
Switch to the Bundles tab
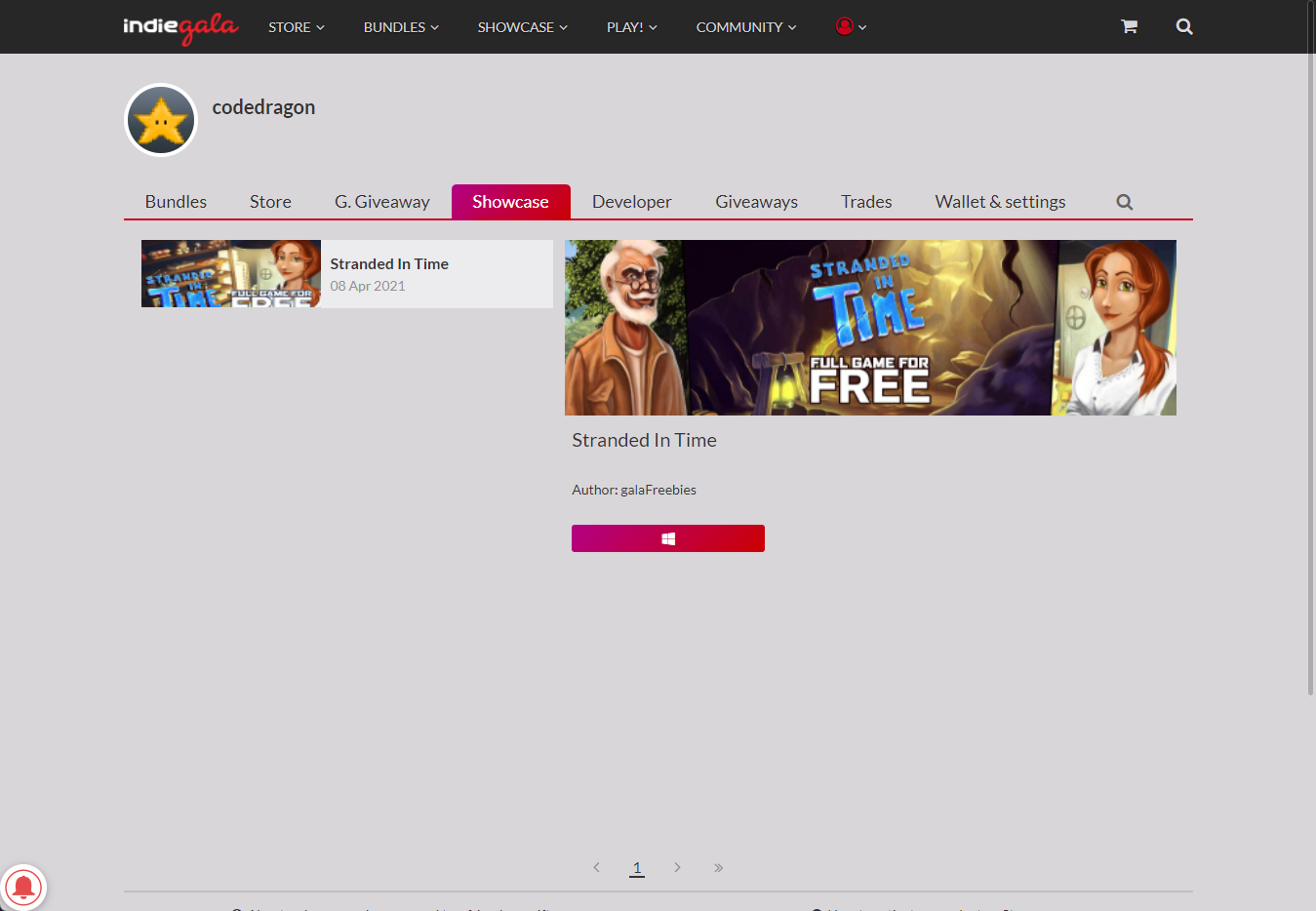point(176,202)
